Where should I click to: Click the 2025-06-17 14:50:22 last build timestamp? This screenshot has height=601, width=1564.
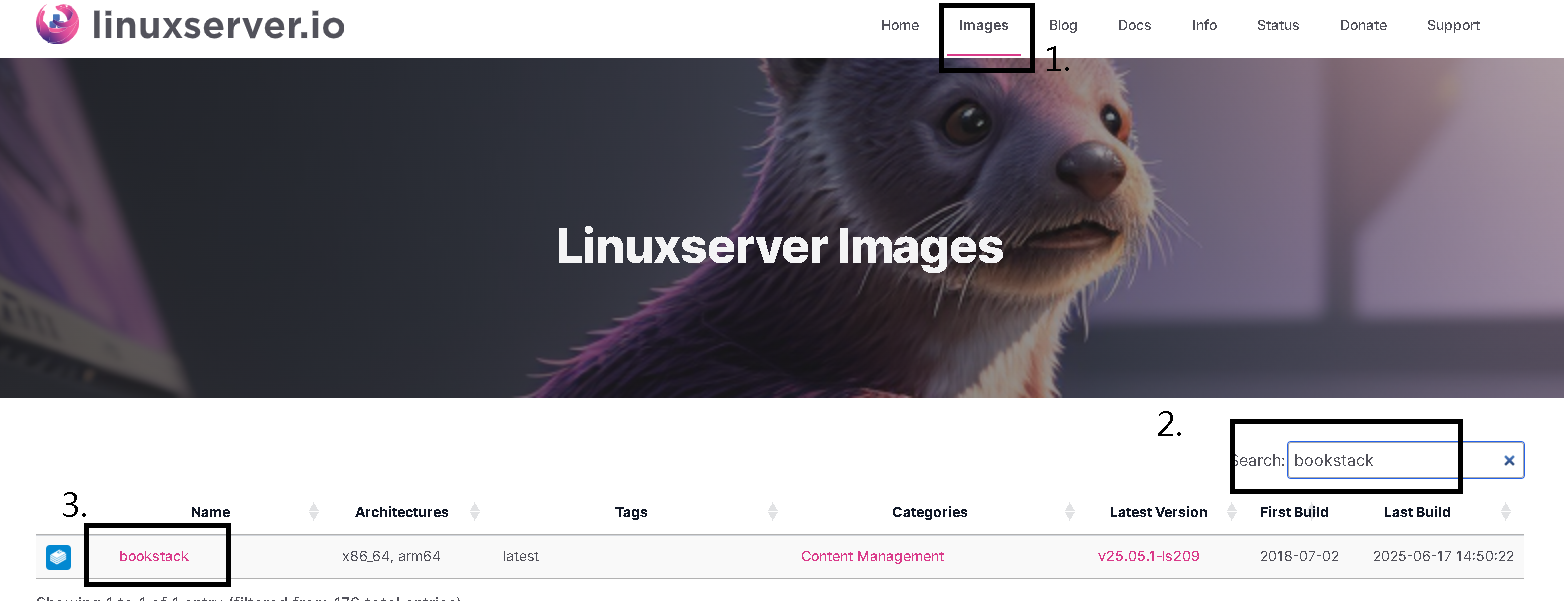point(1443,556)
